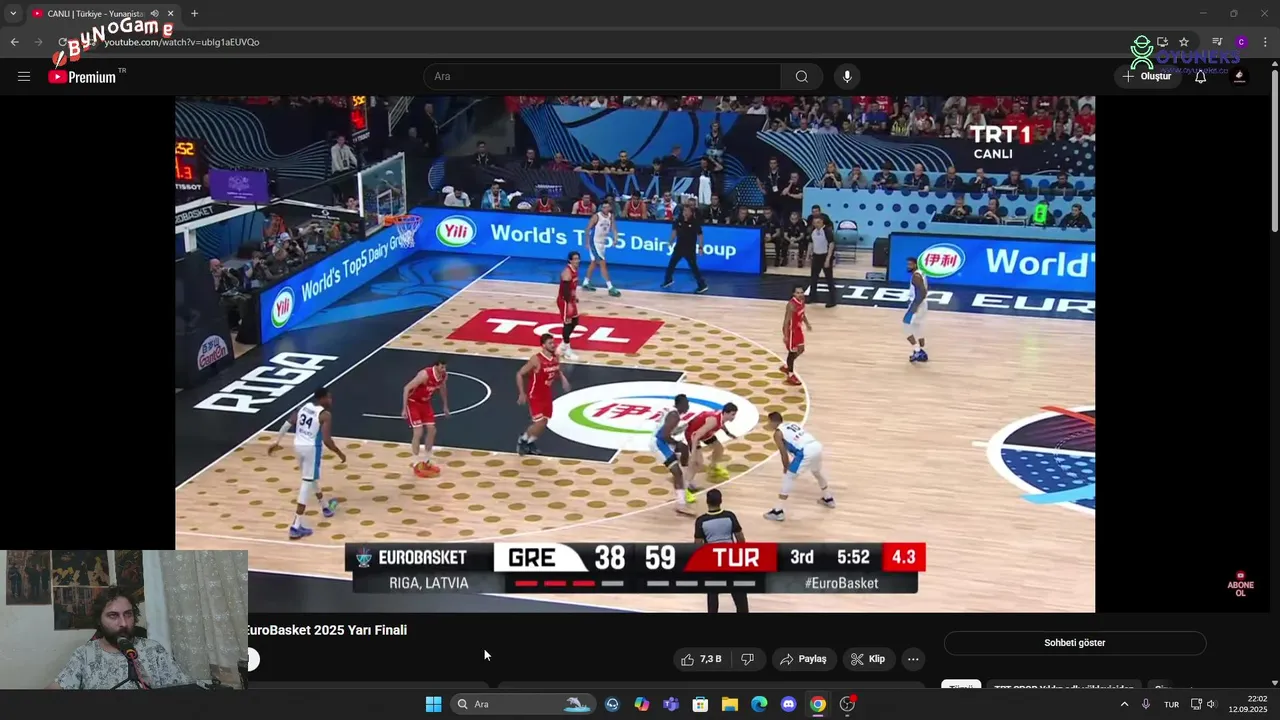Screen dimensions: 1280x720
Task: Expand the hidden system tray icons
Action: (1124, 704)
